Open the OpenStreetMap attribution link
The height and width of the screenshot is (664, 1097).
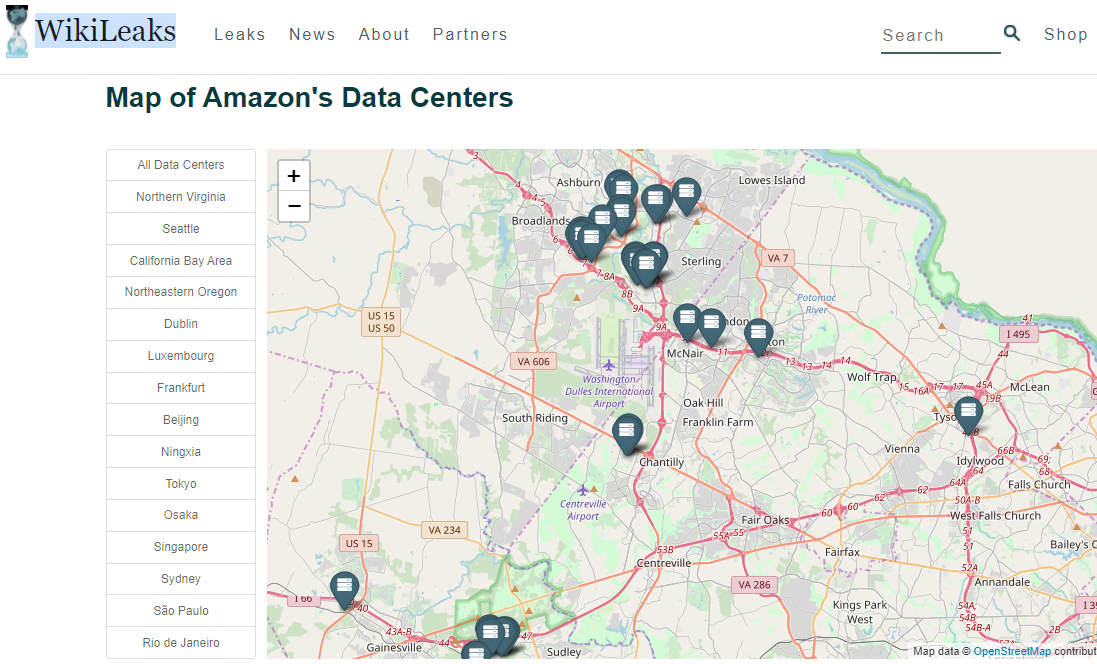(1012, 651)
